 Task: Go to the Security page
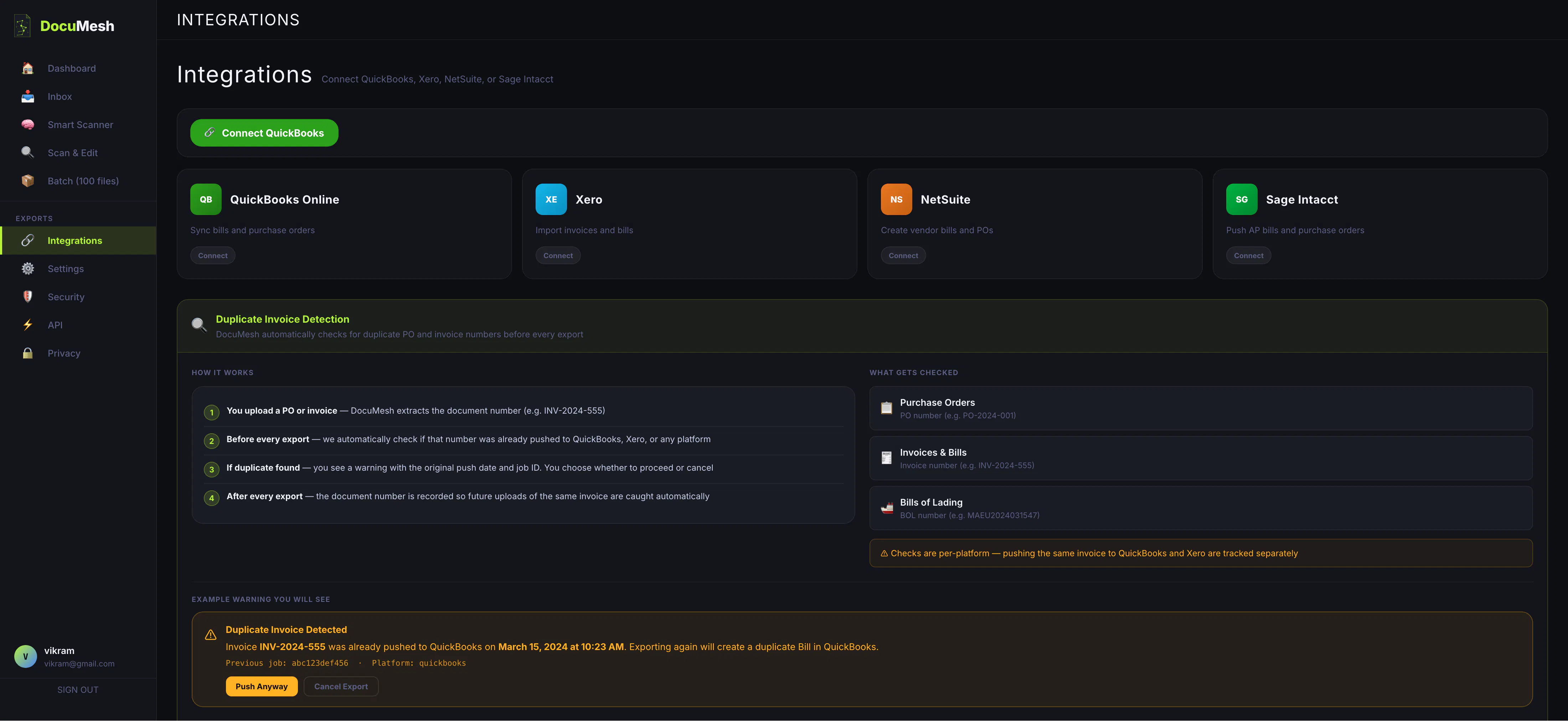(x=78, y=297)
